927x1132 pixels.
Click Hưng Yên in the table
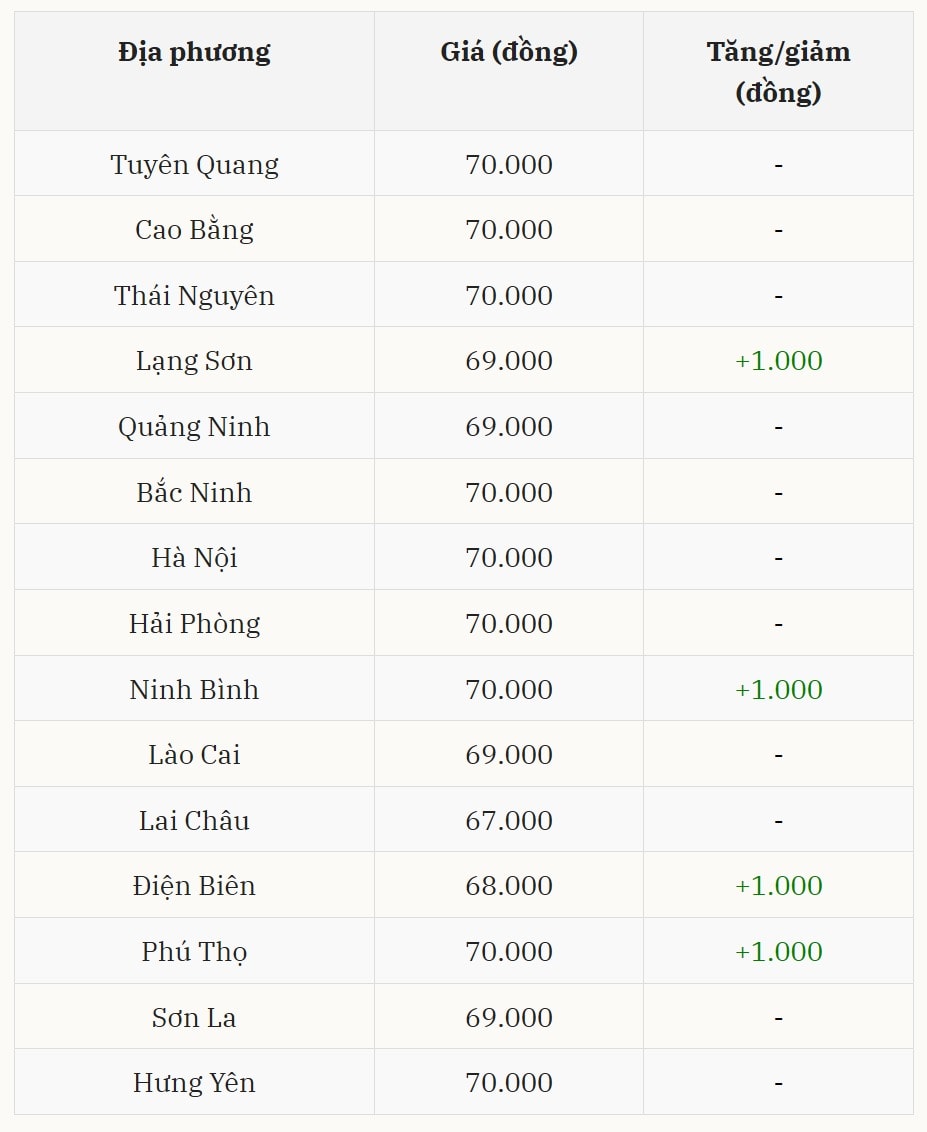pos(194,1083)
